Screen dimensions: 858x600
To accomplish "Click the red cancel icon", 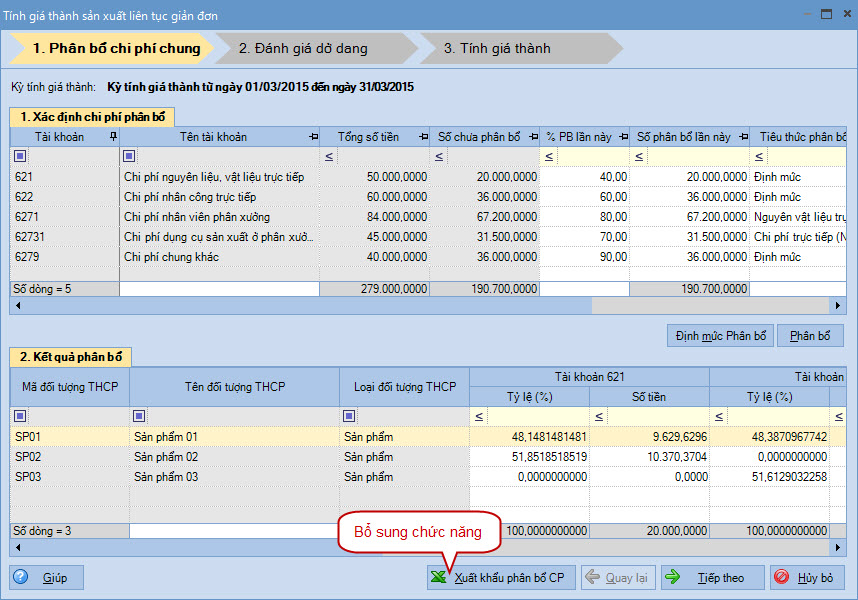I will point(782,576).
